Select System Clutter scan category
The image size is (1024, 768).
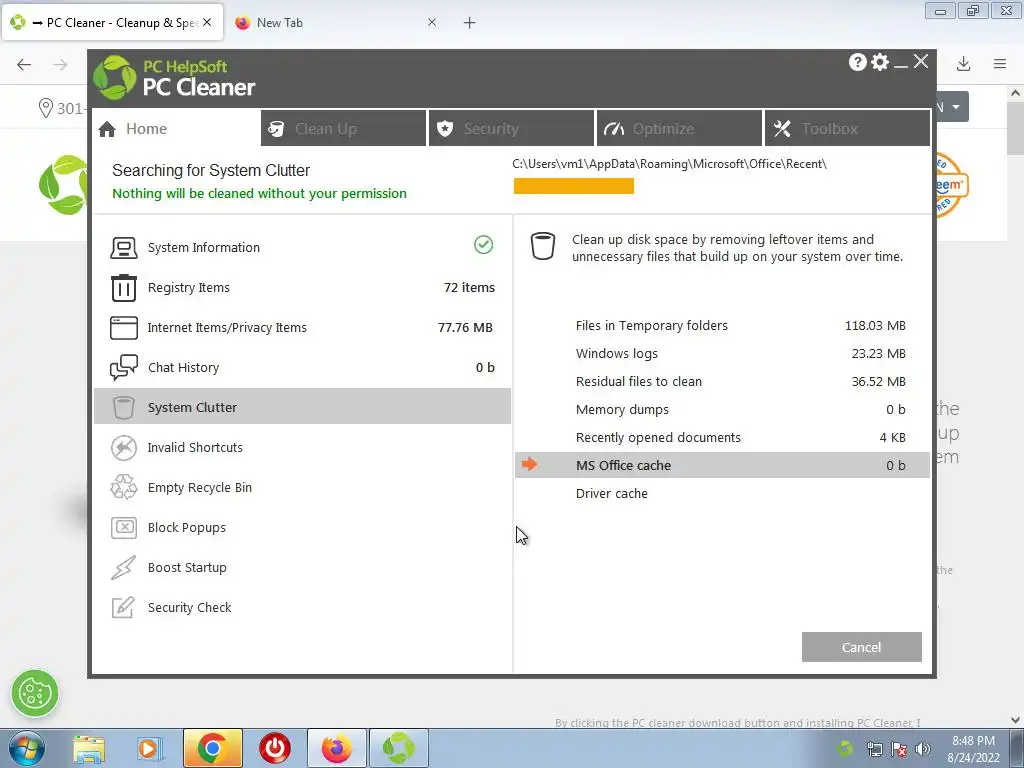302,407
